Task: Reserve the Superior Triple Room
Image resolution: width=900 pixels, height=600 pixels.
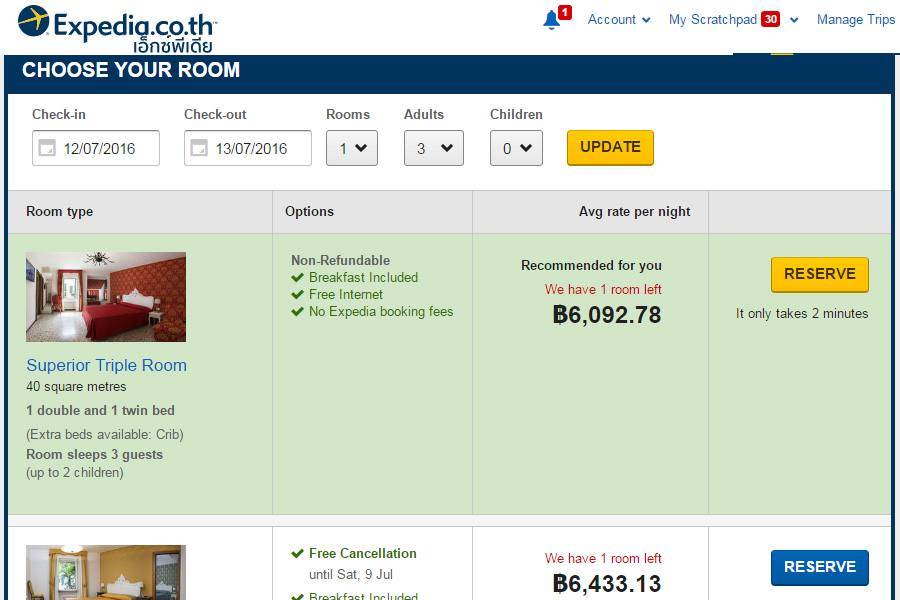Action: point(819,274)
